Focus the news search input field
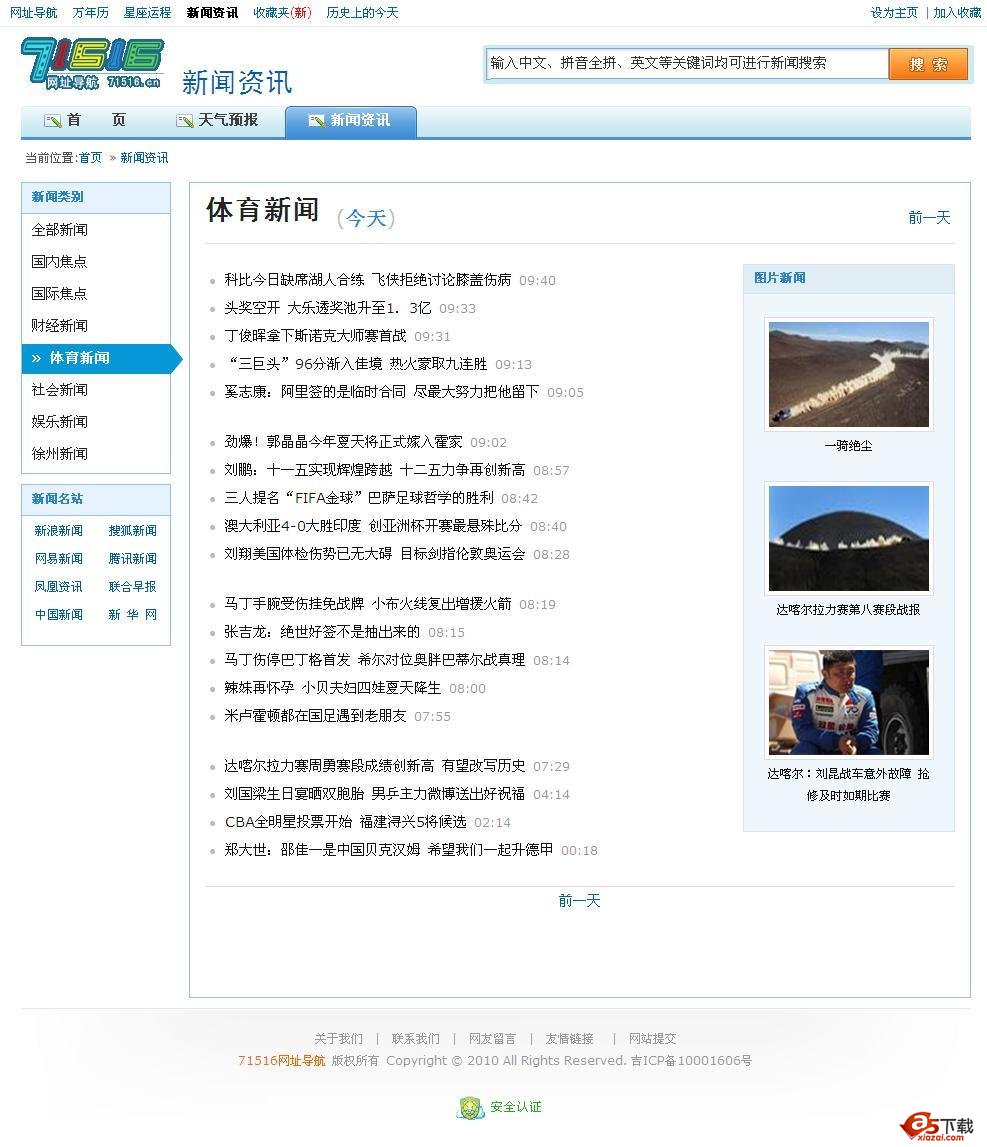 (x=687, y=64)
